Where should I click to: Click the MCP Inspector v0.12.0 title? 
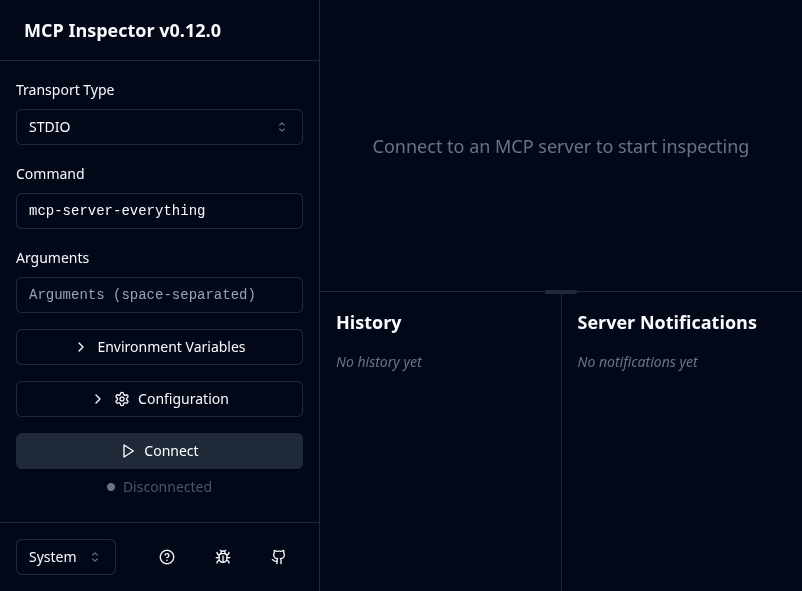(123, 31)
